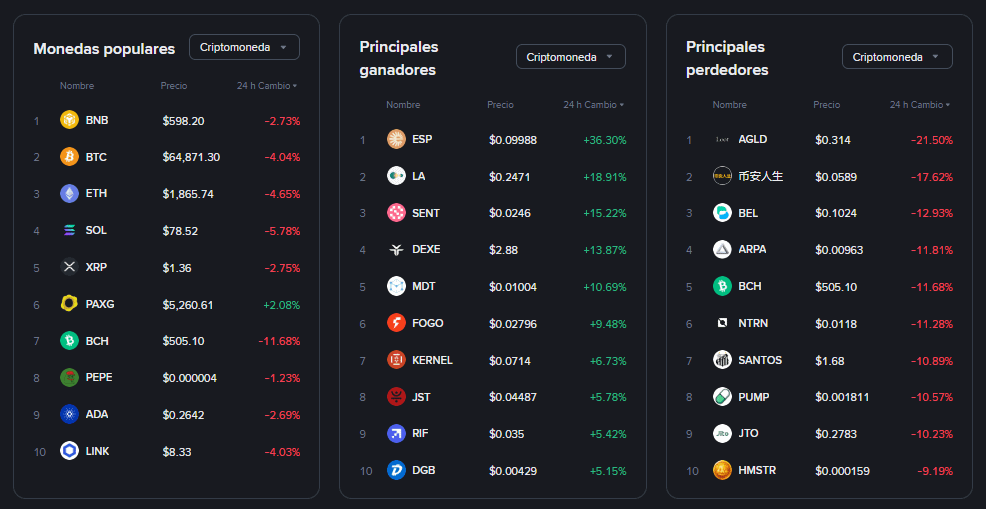Sort Monedas populares by 24 h Cambio
This screenshot has height=509, width=986.
(x=266, y=86)
